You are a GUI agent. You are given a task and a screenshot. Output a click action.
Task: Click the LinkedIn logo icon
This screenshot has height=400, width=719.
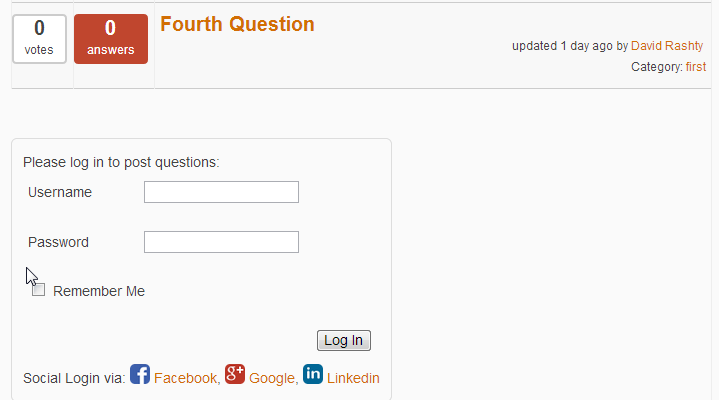(313, 375)
